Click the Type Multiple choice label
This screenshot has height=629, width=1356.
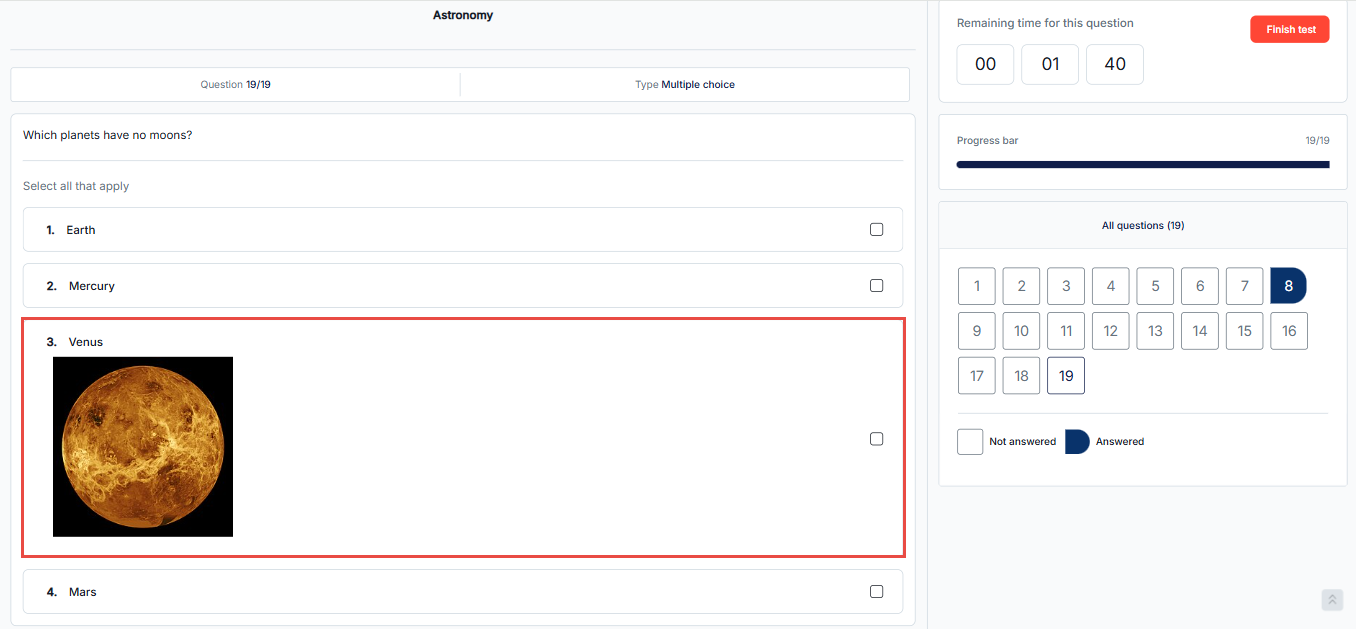click(x=685, y=85)
